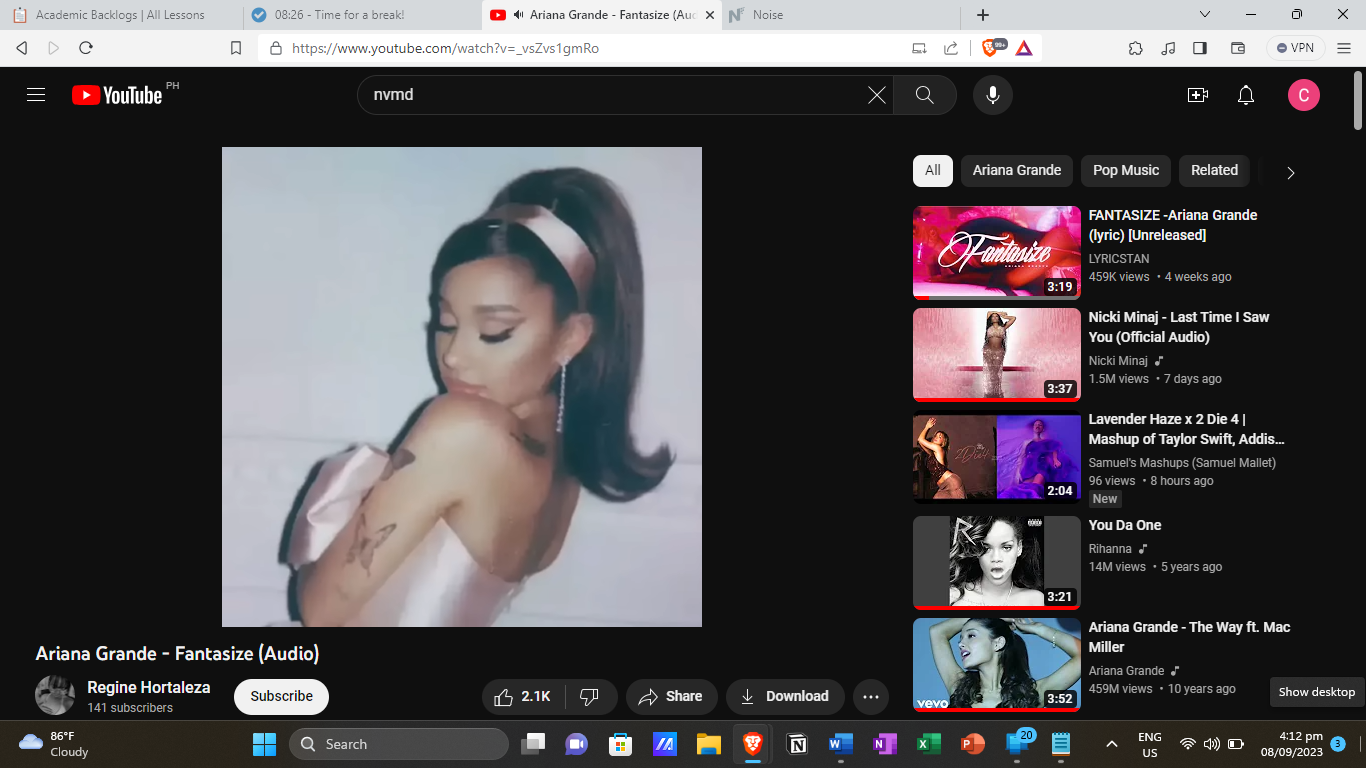Open Rihanna You Da One video title
Screen dimensions: 1366x768
pyautogui.click(x=1125, y=525)
